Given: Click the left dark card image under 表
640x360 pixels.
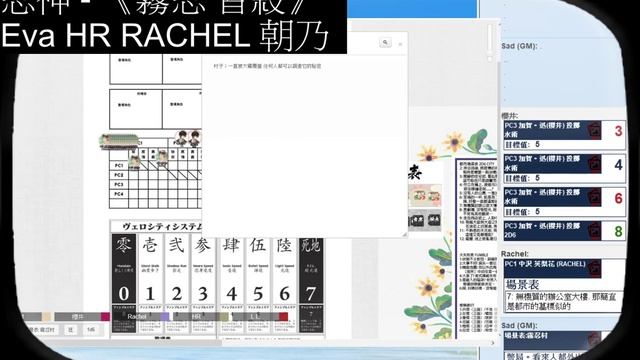Looking at the screenshot, I should point(417,220).
